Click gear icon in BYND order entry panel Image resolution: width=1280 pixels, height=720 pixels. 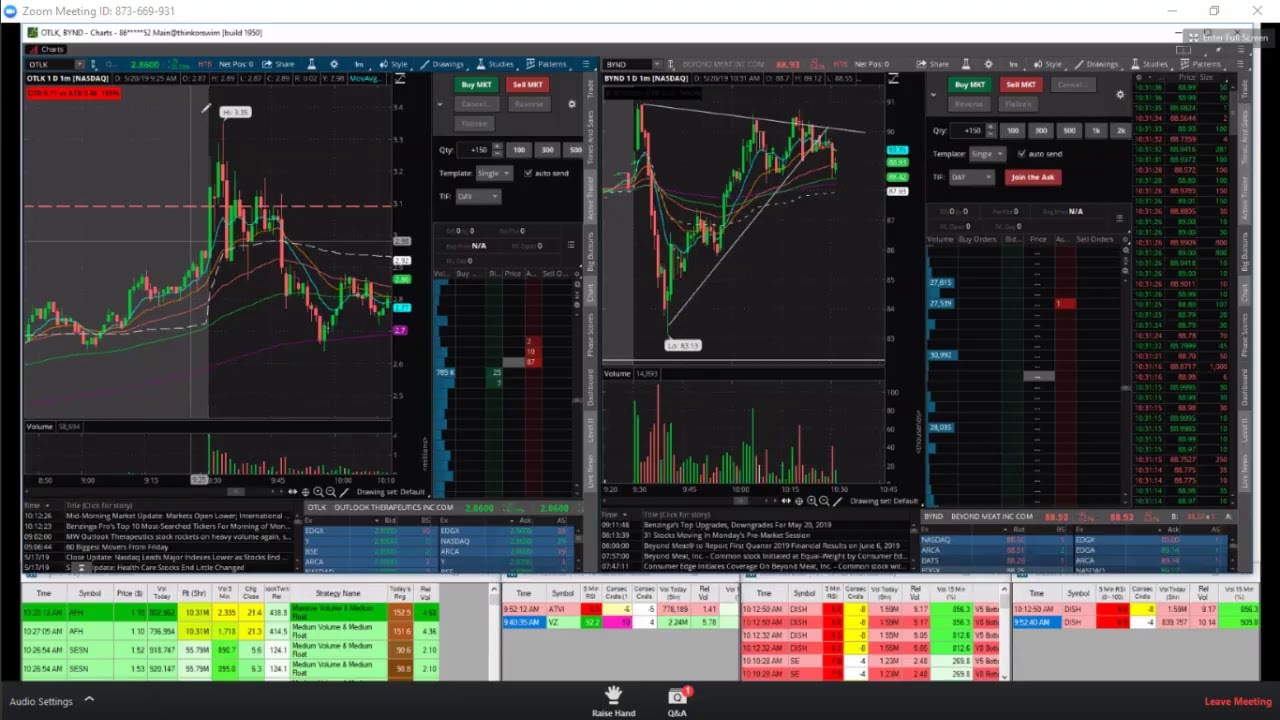(x=1120, y=95)
